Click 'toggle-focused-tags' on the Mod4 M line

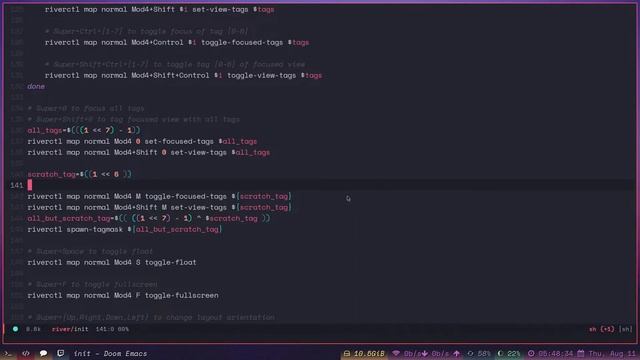[x=186, y=196]
